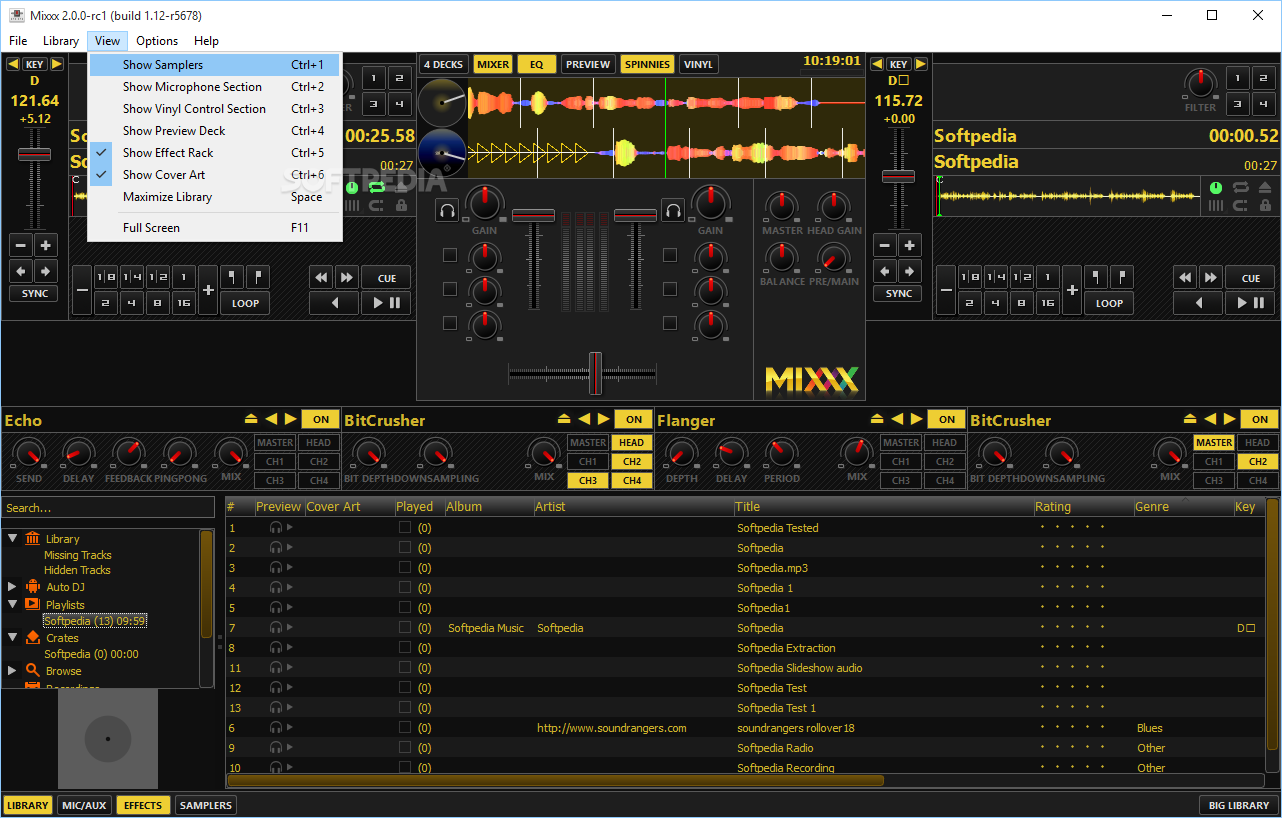
Task: Toggle SPINNIES display button
Action: pyautogui.click(x=647, y=64)
